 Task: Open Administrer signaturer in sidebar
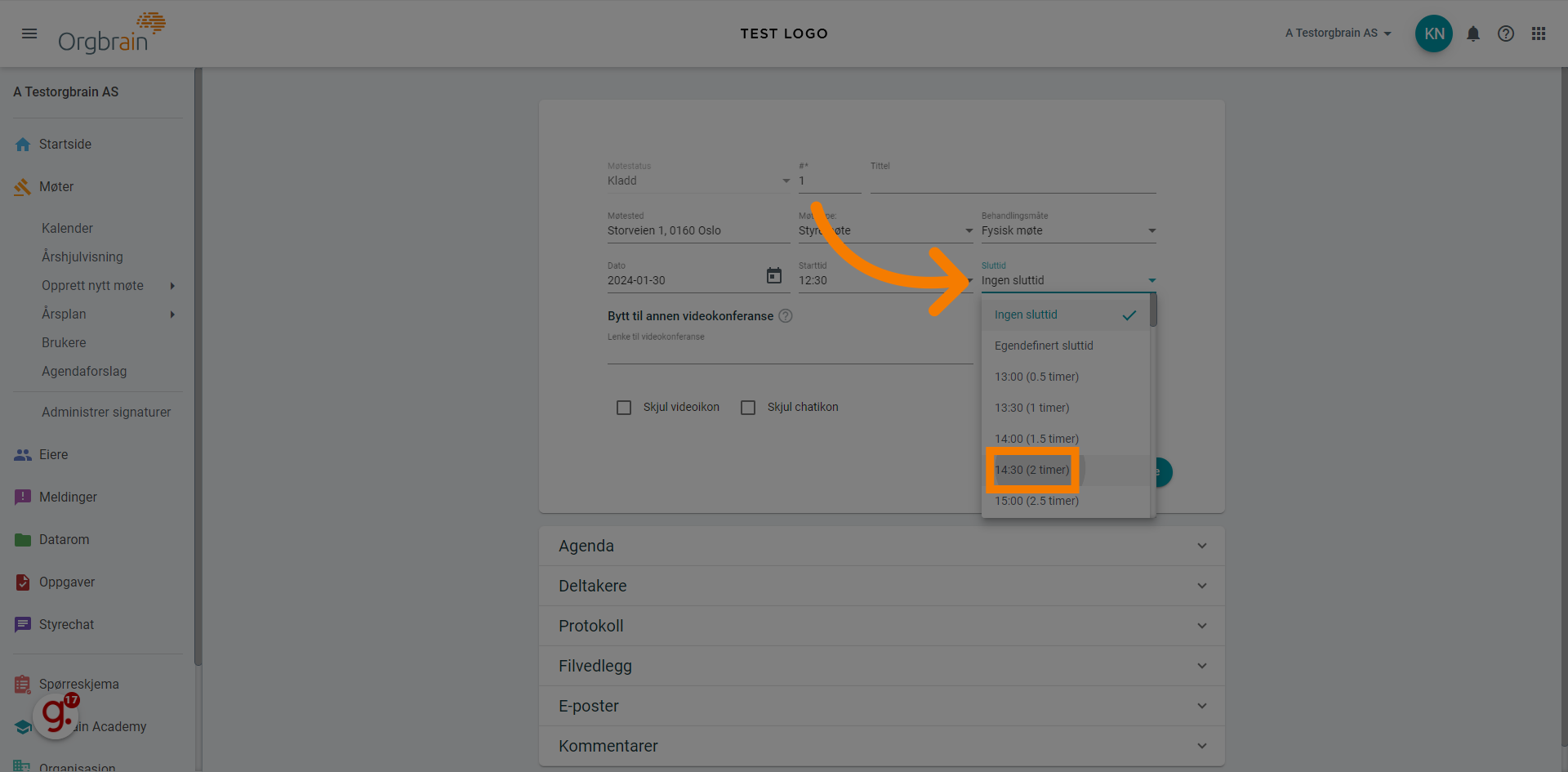(x=106, y=413)
